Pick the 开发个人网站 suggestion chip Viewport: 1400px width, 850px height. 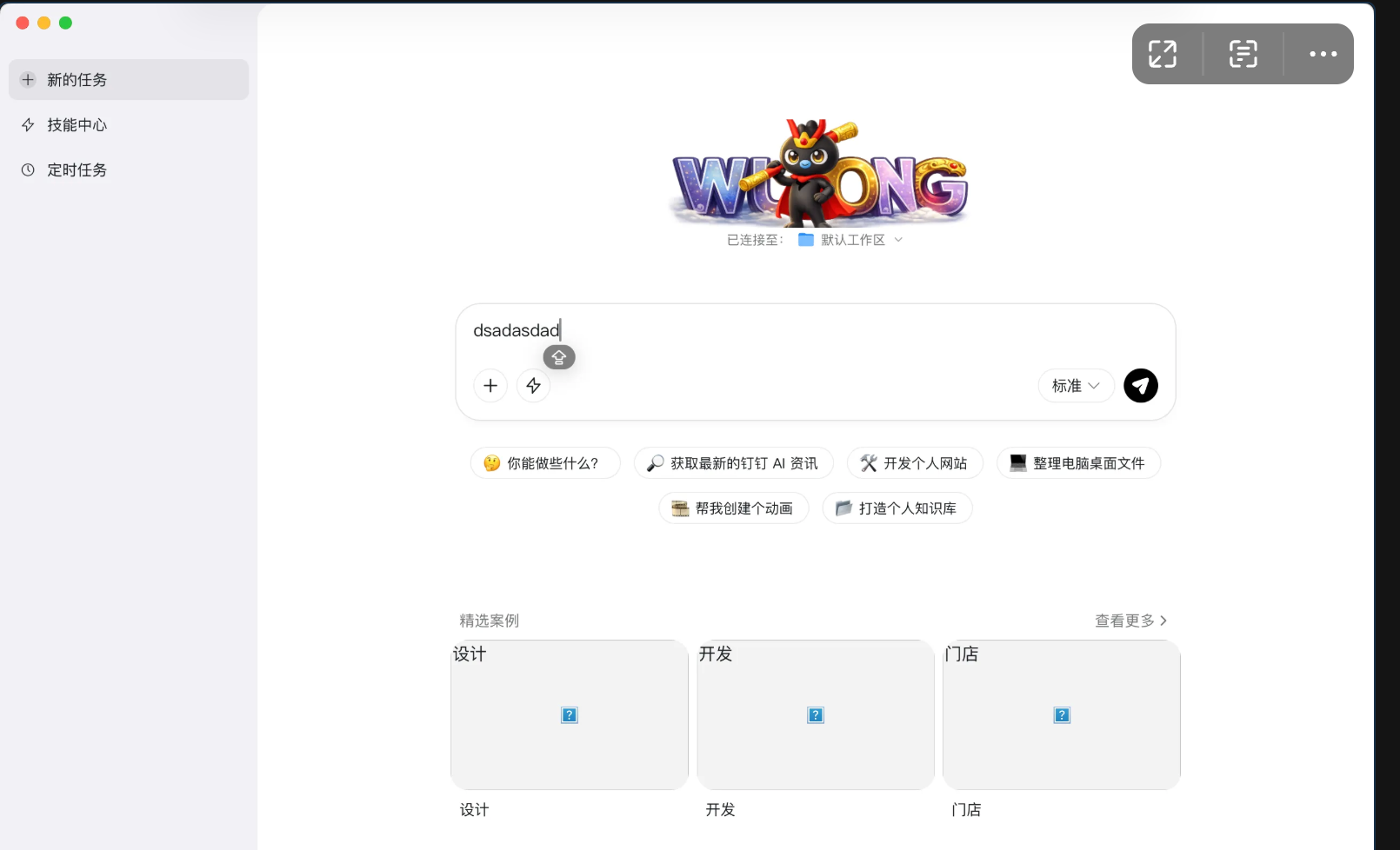click(915, 463)
